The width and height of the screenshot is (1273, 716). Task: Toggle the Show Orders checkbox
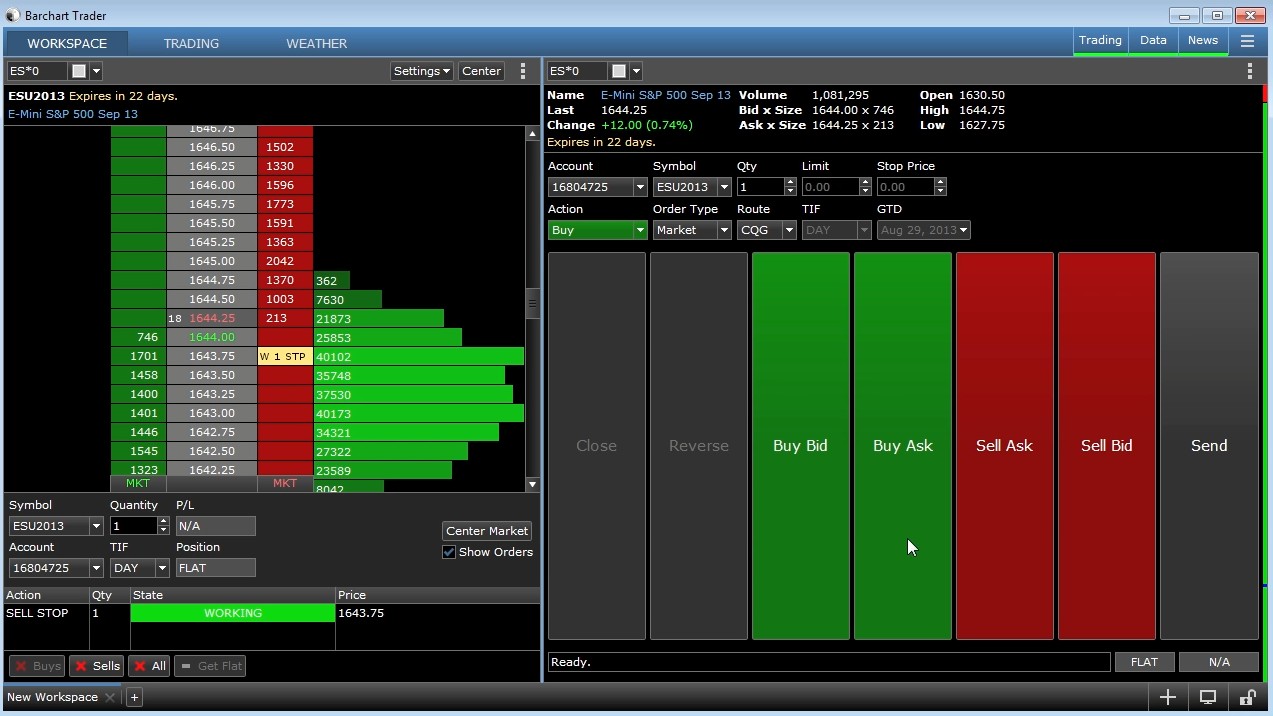pos(449,552)
